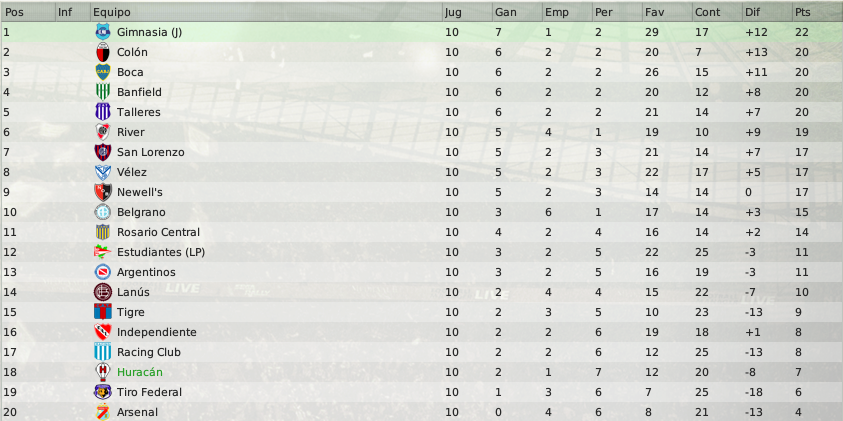843x421 pixels.
Task: Click the Tiro Federal club badge
Action: pos(103,392)
